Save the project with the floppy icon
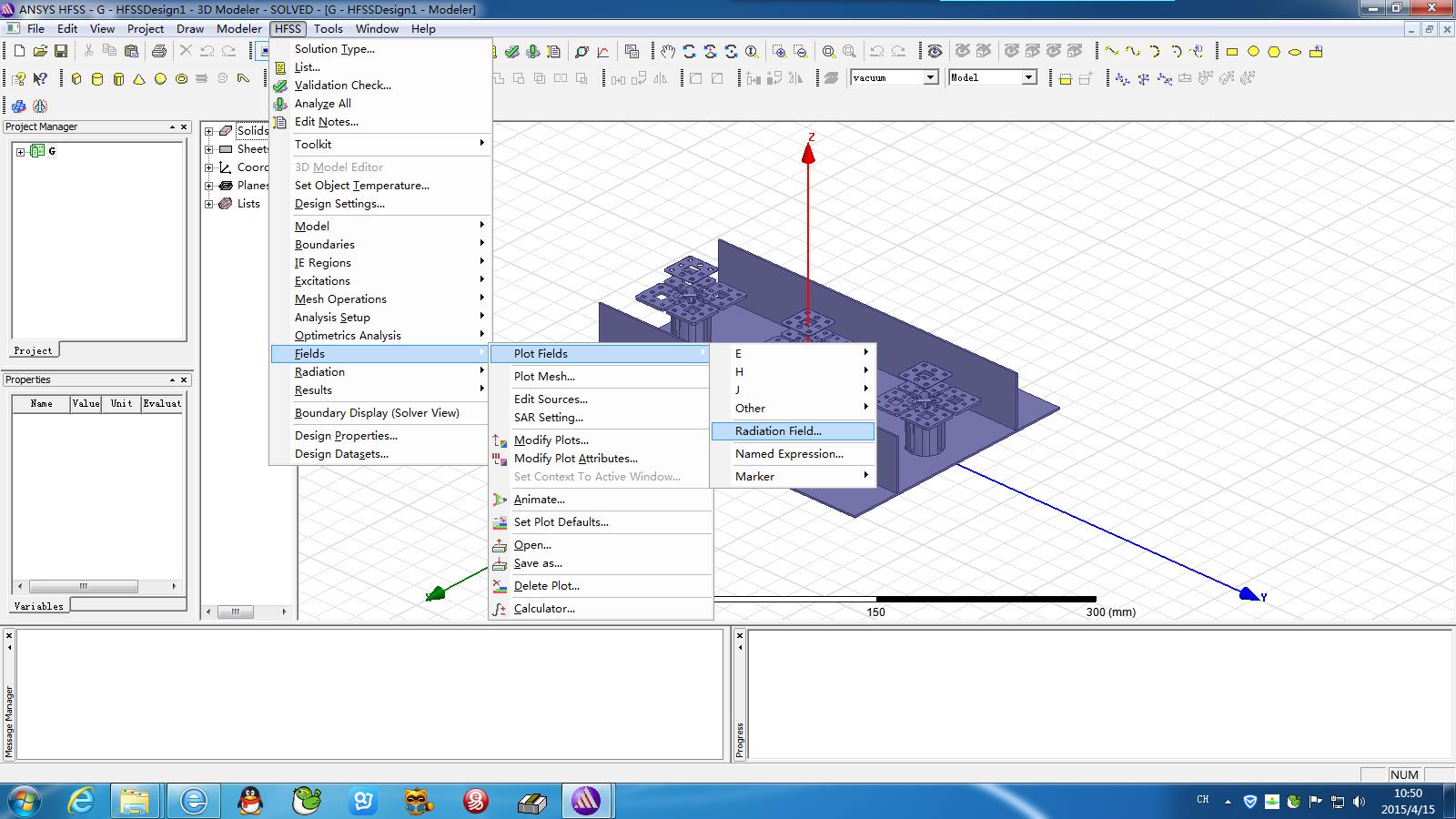Viewport: 1456px width, 819px height. coord(61,52)
